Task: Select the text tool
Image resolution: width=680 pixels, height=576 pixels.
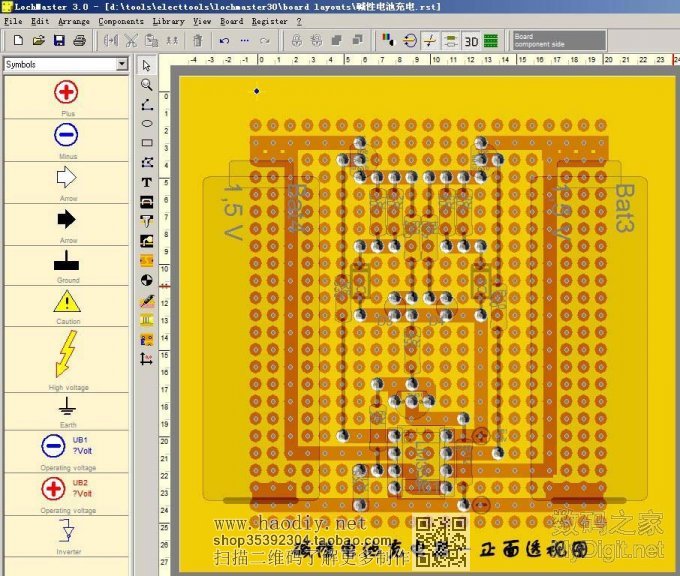Action: [147, 182]
